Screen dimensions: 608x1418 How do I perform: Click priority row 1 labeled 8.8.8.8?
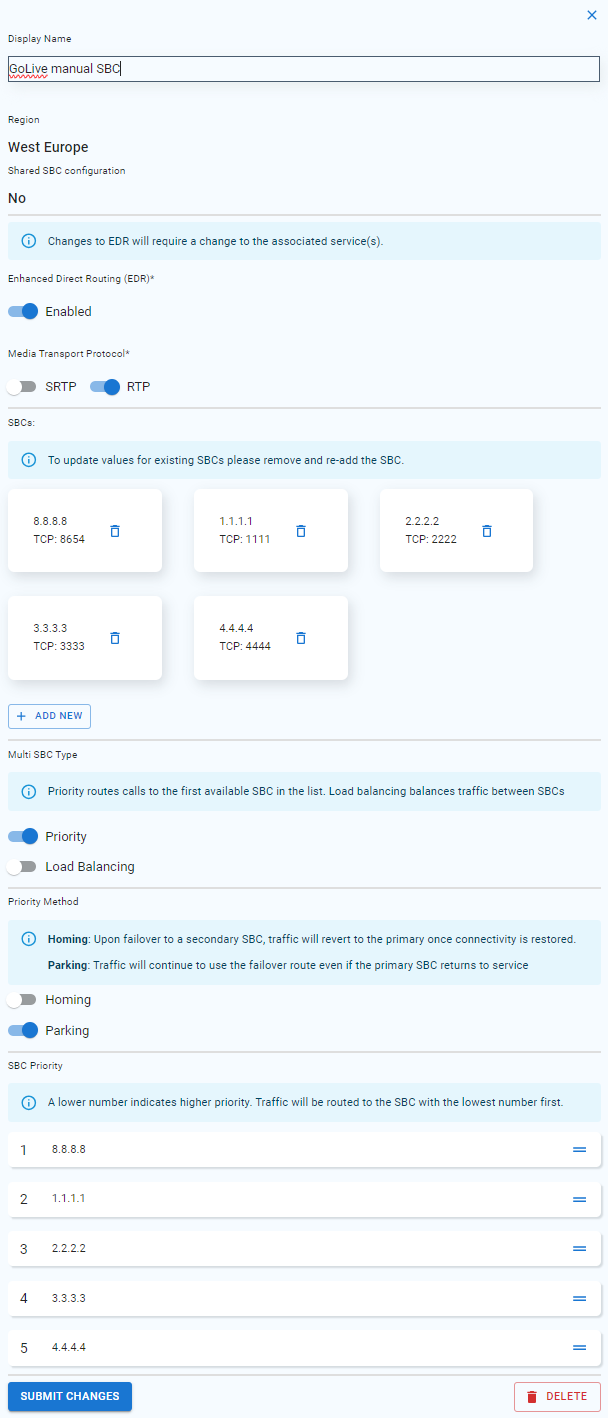(x=304, y=1149)
